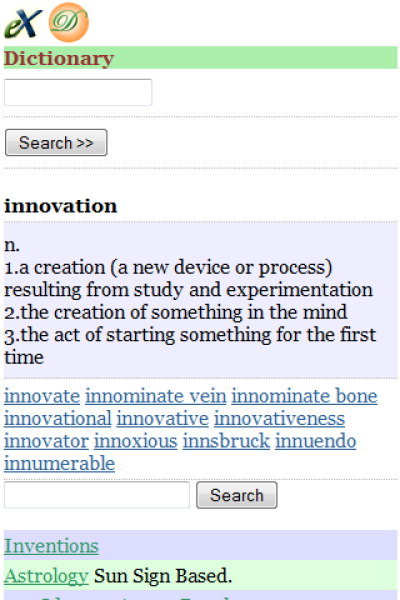Focus the top dictionary search field

pos(78,92)
